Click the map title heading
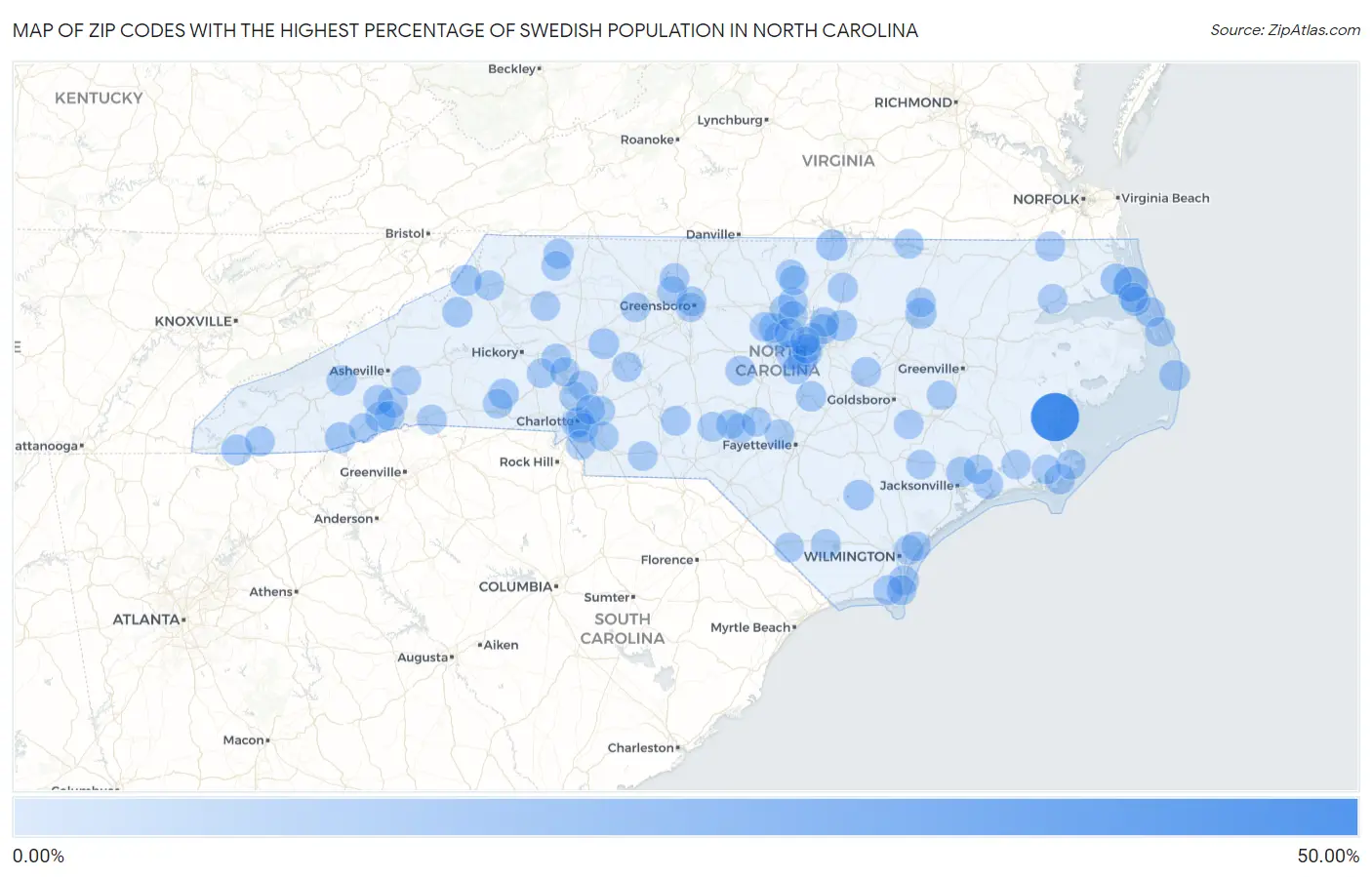This screenshot has width=1372, height=877. 465,30
